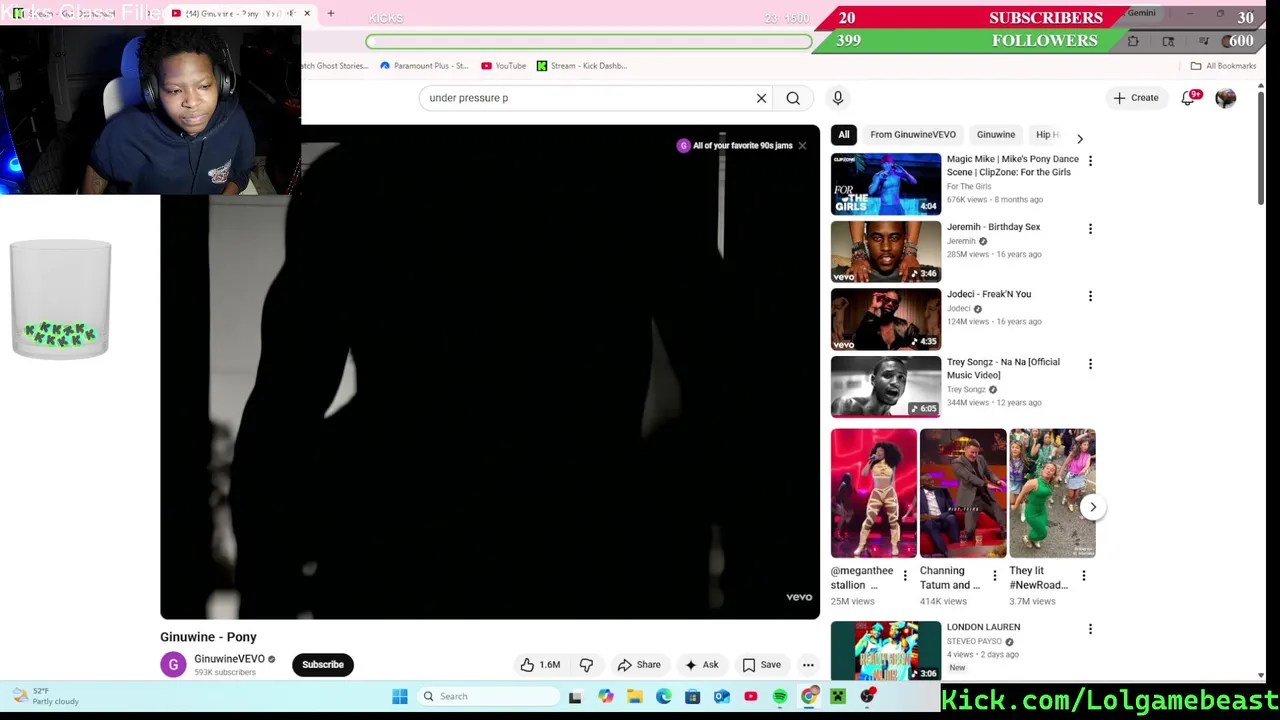Show next Shorts with right arrow
Image resolution: width=1280 pixels, height=720 pixels.
(1093, 507)
